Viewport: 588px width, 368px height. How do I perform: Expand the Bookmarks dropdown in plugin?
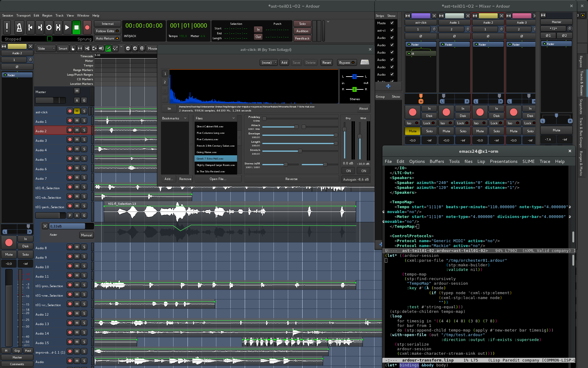tap(174, 118)
